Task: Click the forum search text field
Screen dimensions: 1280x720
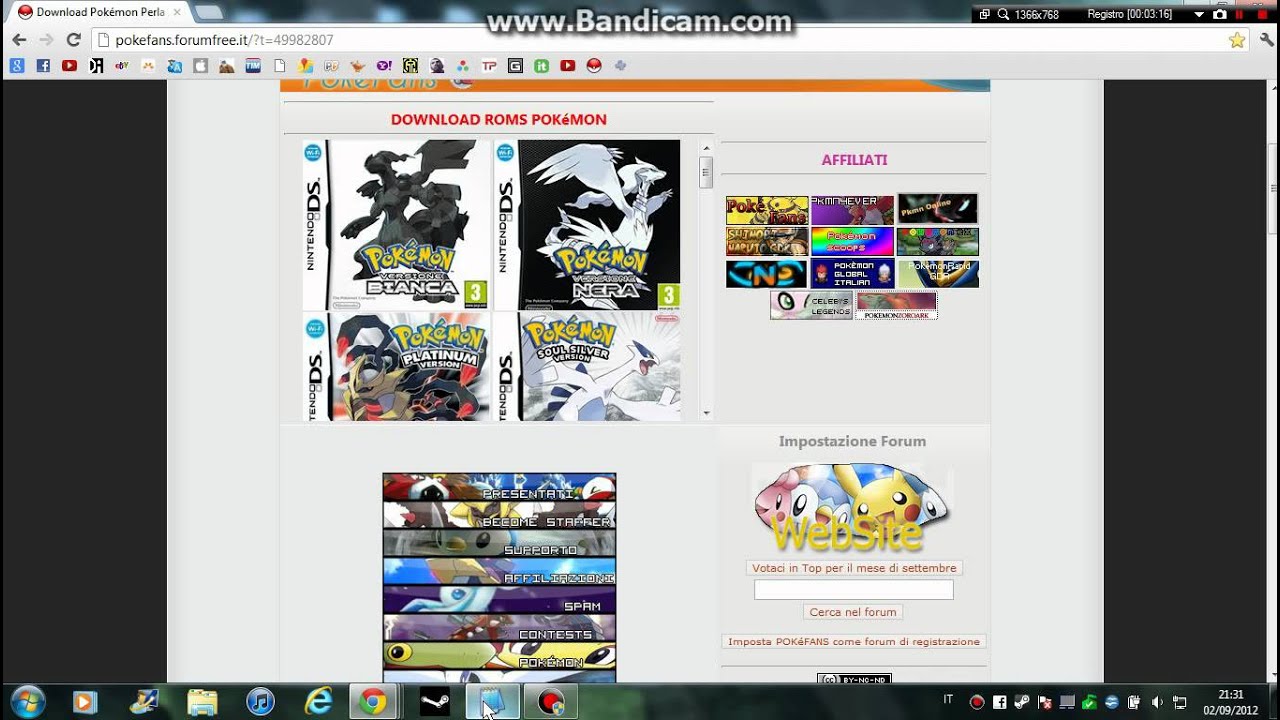Action: 853,590
